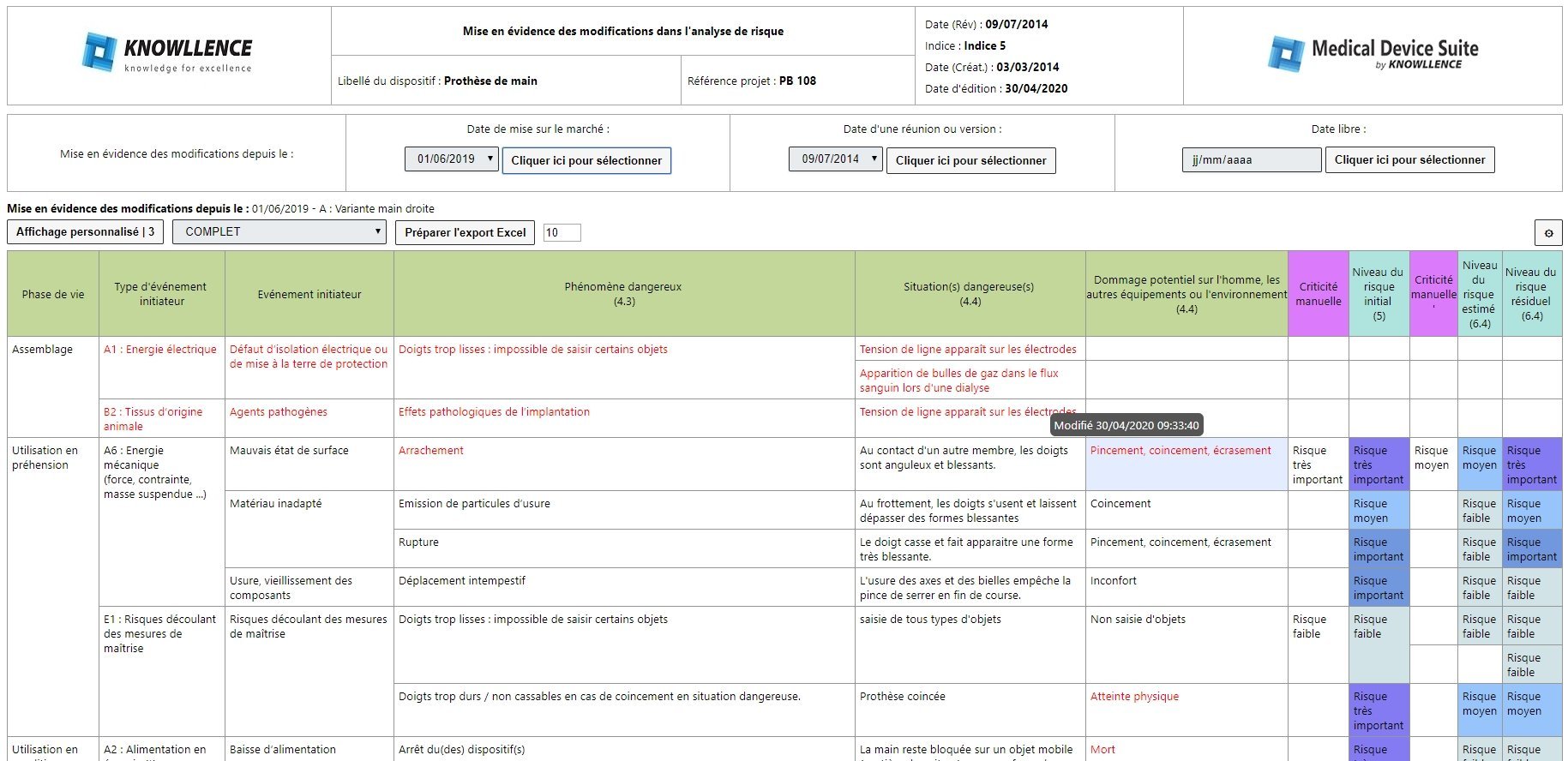Click select button under Date libre
Image resolution: width=1568 pixels, height=761 pixels.
(x=1410, y=159)
